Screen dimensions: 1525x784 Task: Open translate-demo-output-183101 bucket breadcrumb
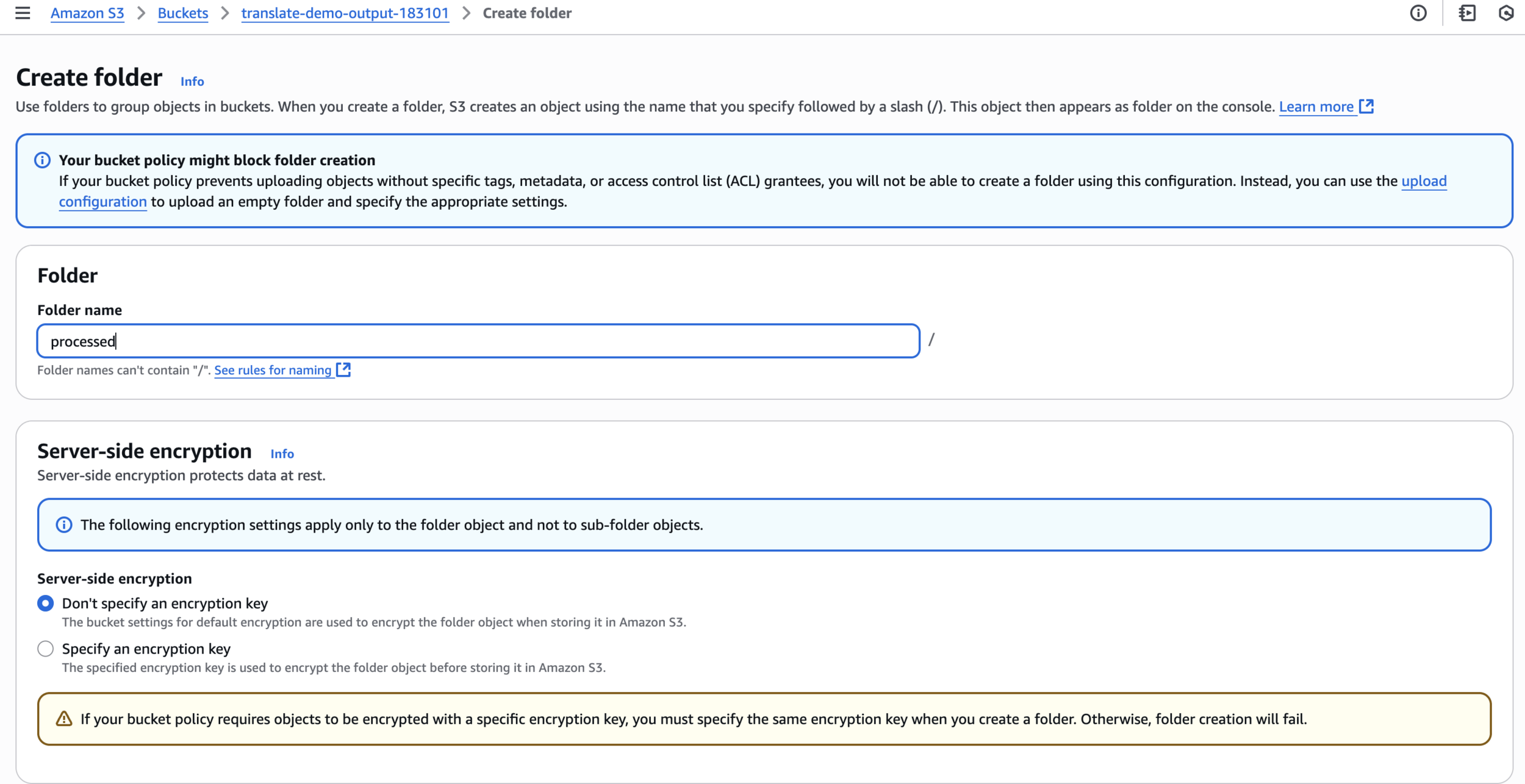[x=345, y=13]
